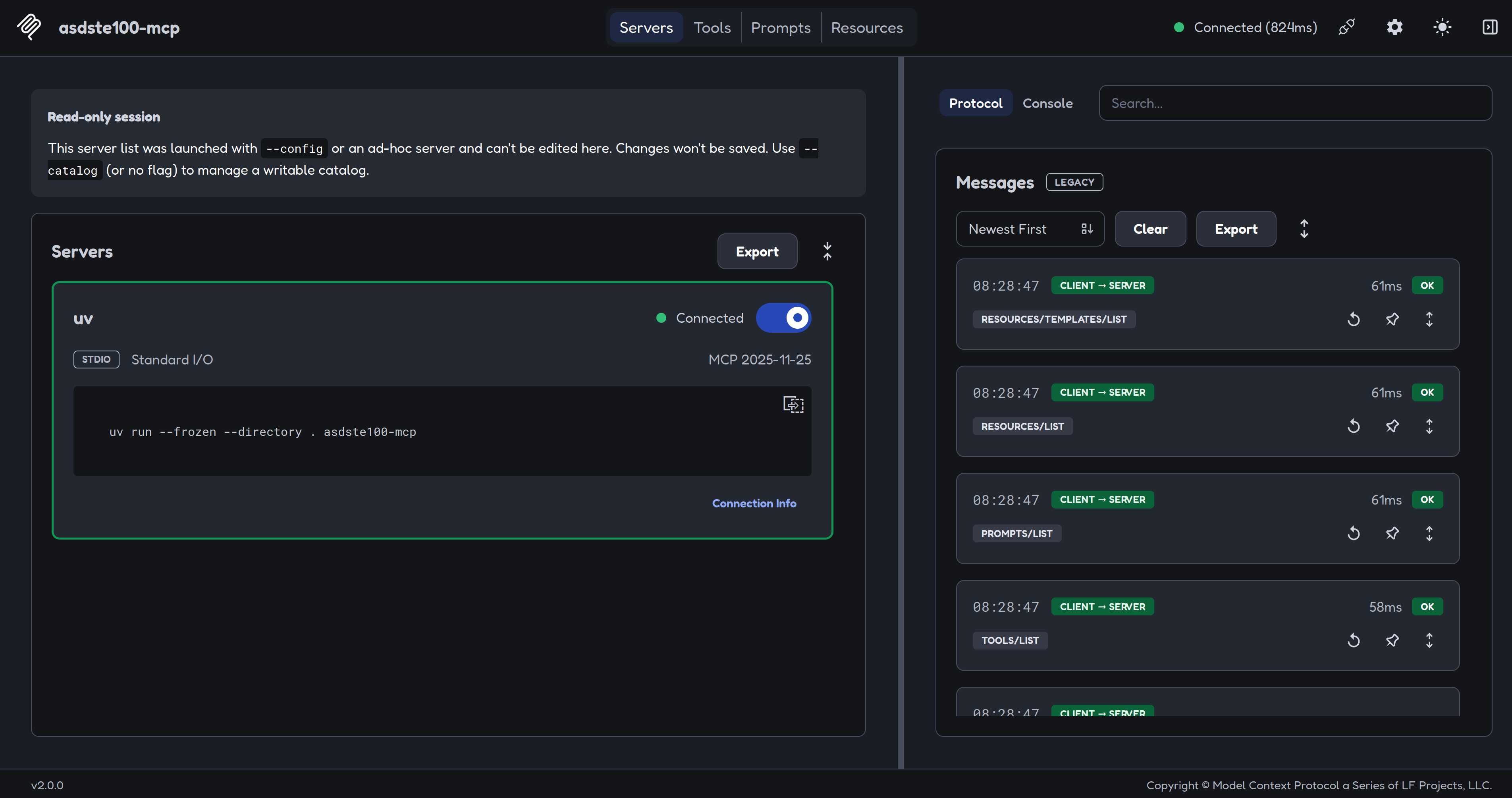The width and height of the screenshot is (1512, 798).
Task: Click the uv run command text
Action: click(x=262, y=432)
